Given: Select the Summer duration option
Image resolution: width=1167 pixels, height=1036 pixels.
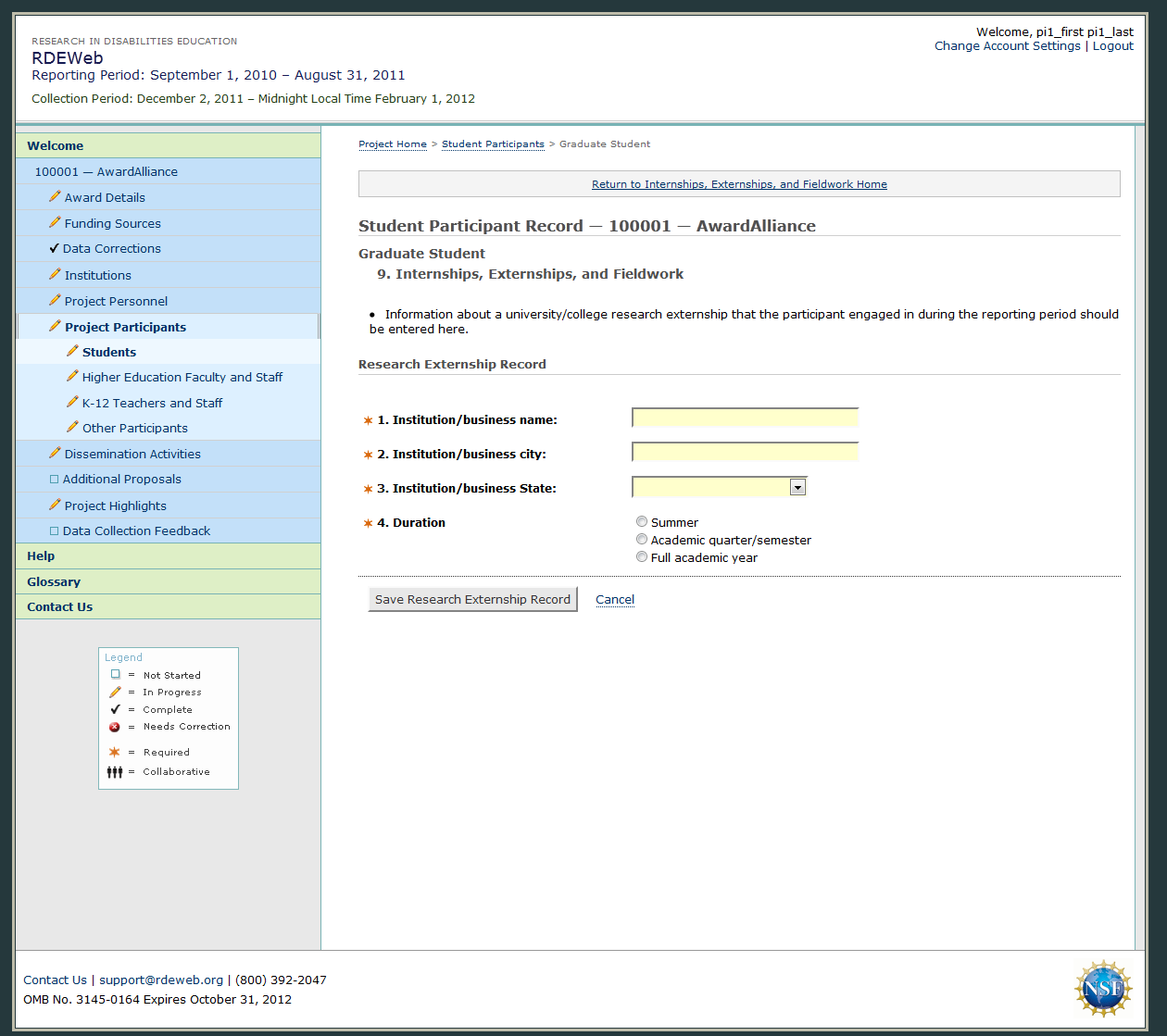Looking at the screenshot, I should 642,522.
